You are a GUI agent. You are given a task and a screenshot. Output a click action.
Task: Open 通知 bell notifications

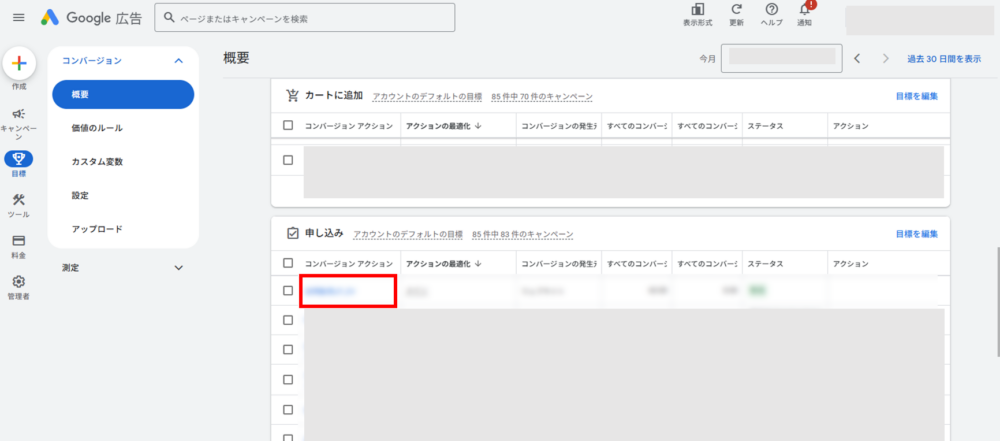[x=805, y=10]
